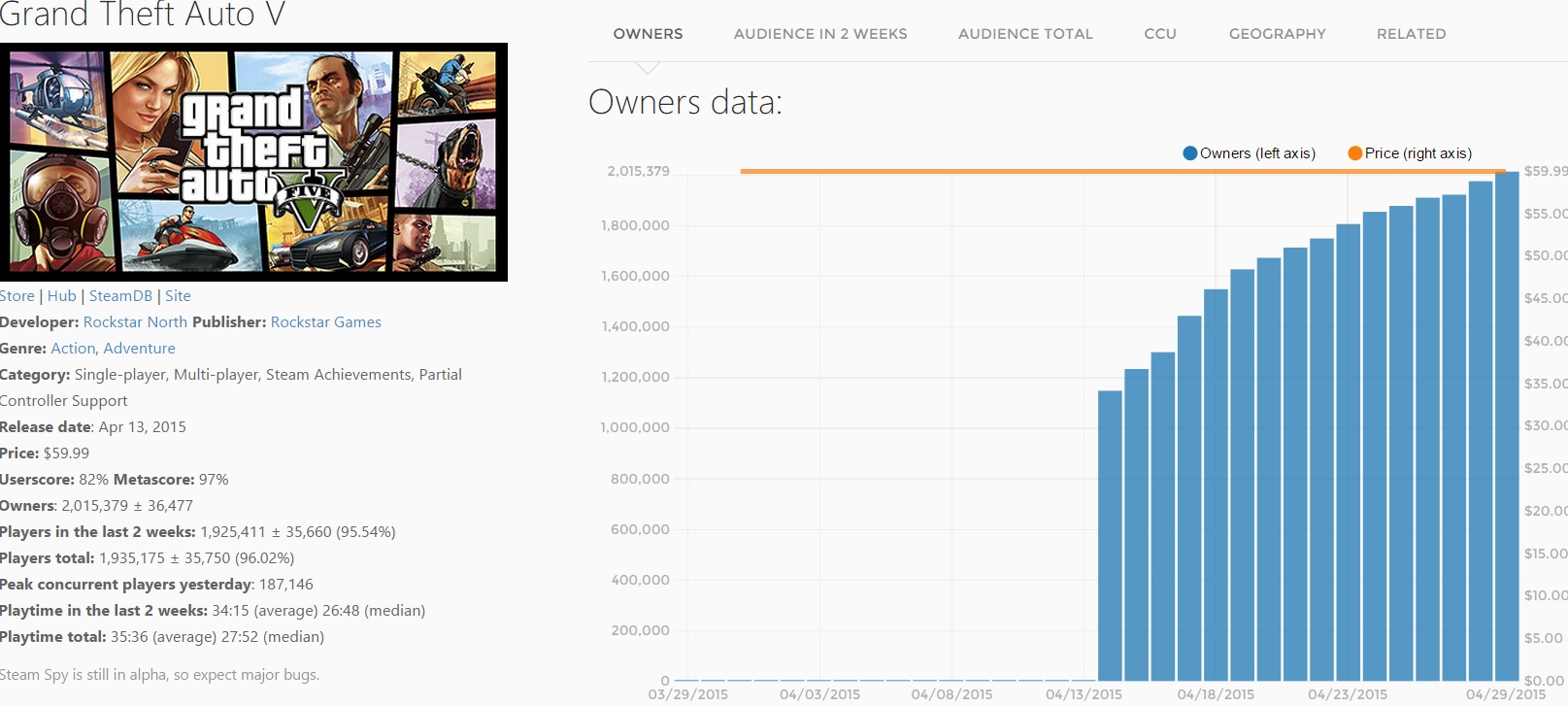
Task: Click the first blue bar in chart
Action: tap(1110, 534)
